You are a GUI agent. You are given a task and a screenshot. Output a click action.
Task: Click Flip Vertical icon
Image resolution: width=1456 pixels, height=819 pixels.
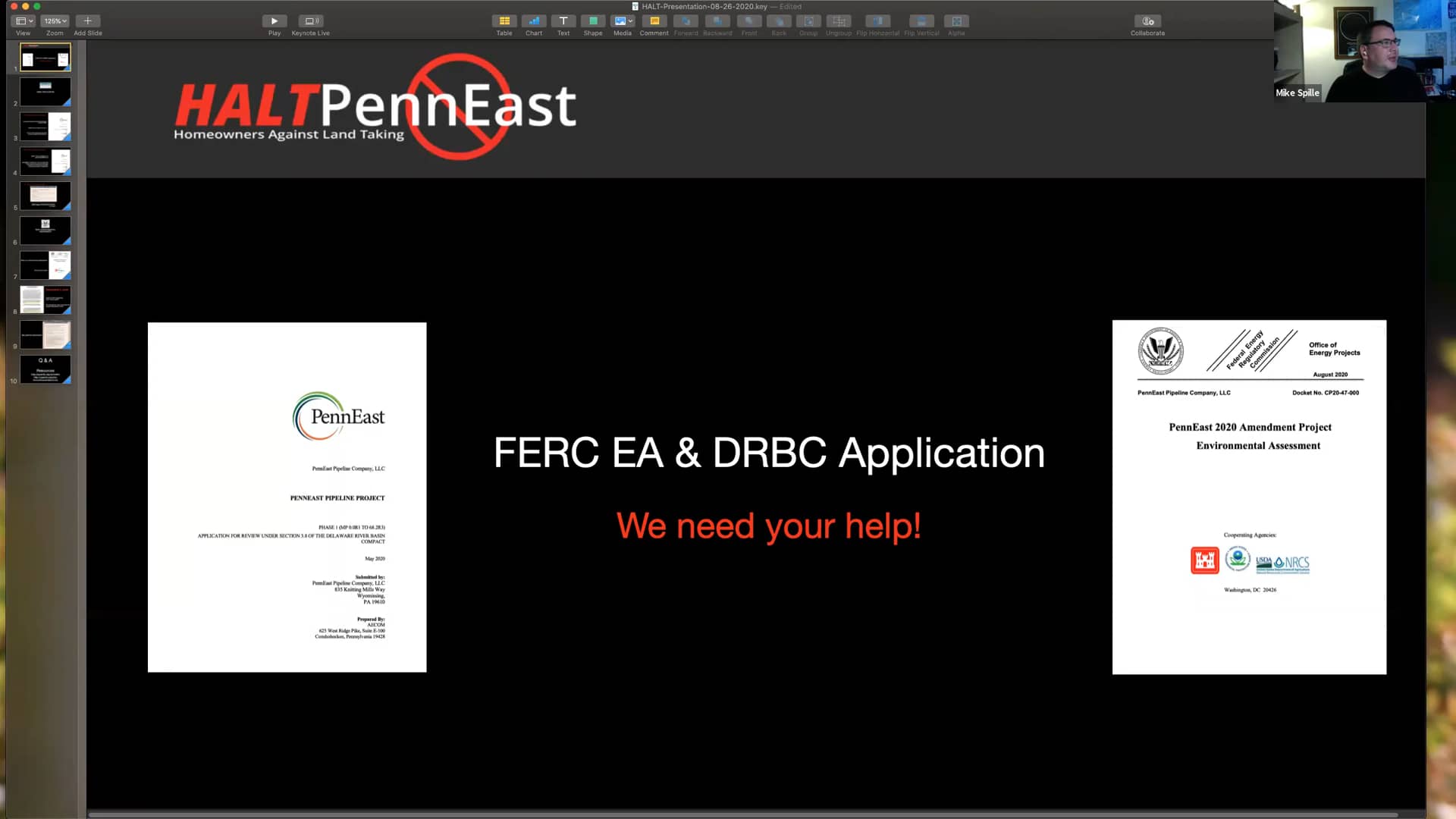[921, 21]
